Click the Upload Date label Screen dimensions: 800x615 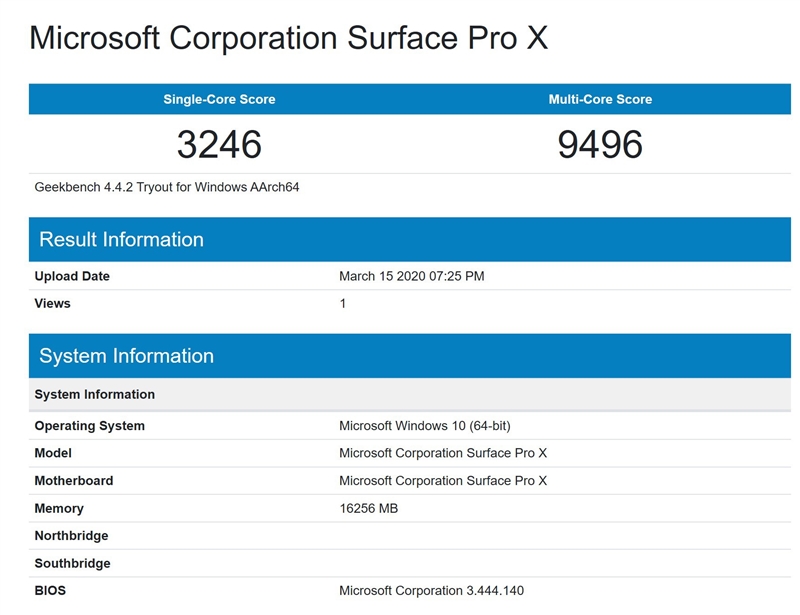coord(72,276)
